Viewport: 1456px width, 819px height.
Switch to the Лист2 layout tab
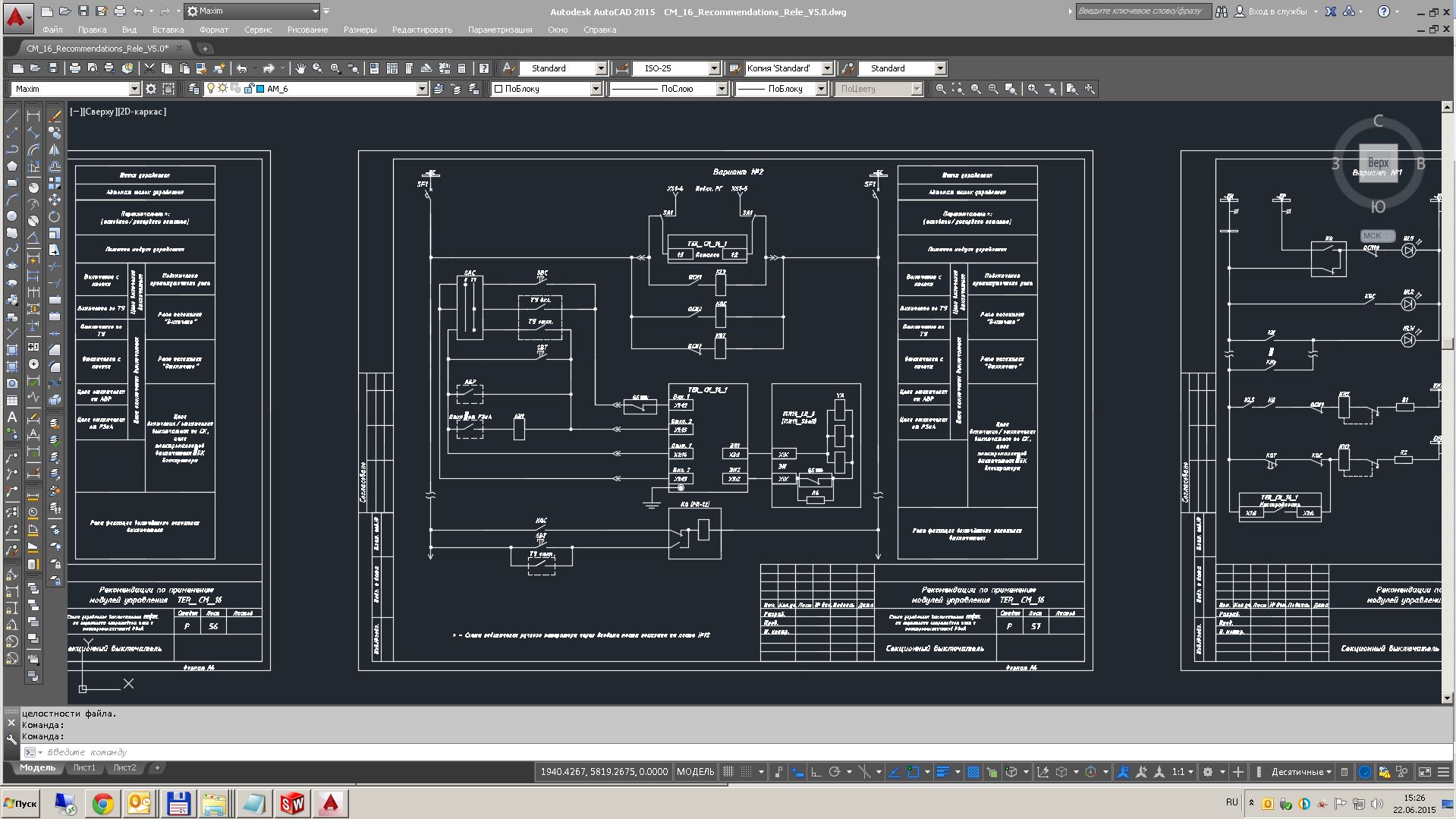click(x=124, y=767)
